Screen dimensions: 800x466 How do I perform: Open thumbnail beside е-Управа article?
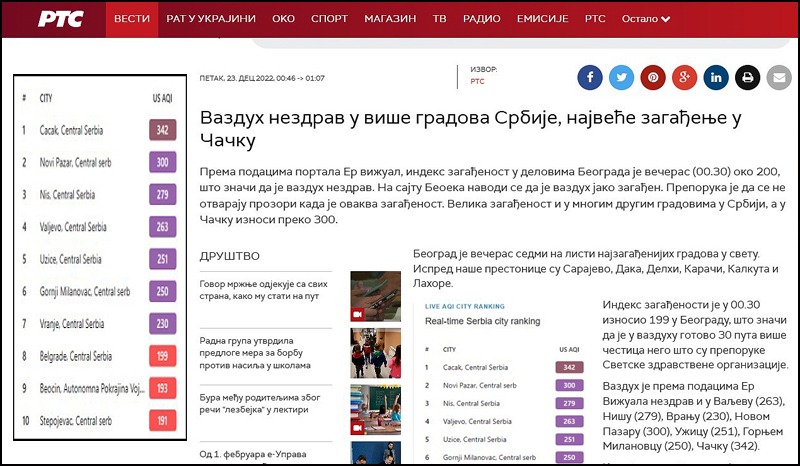tap(376, 452)
